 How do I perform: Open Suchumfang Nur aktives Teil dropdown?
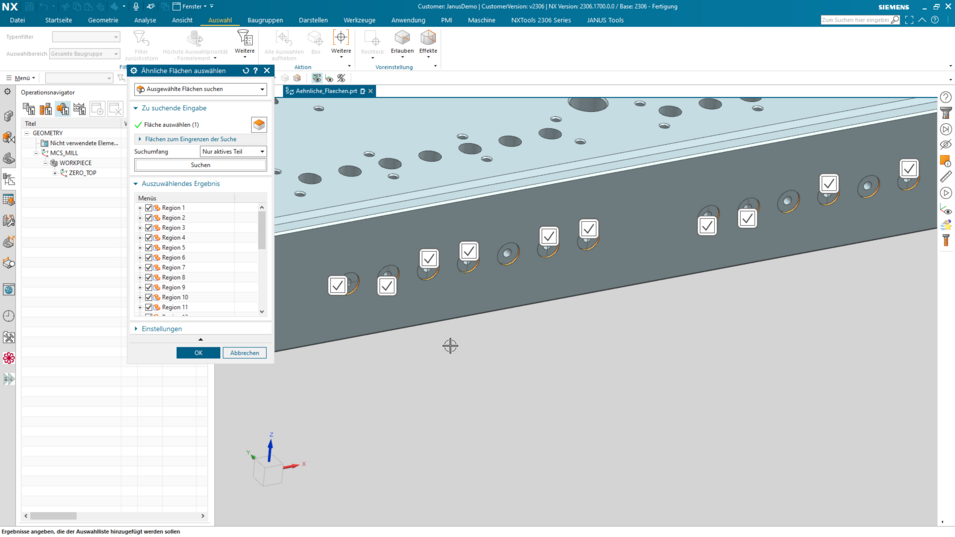pos(233,151)
